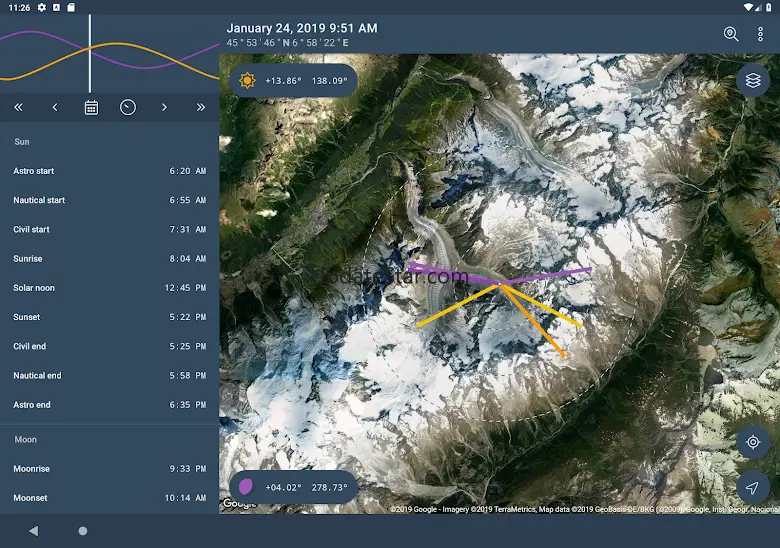Tap the Wi-Fi status icon

click(x=748, y=7)
